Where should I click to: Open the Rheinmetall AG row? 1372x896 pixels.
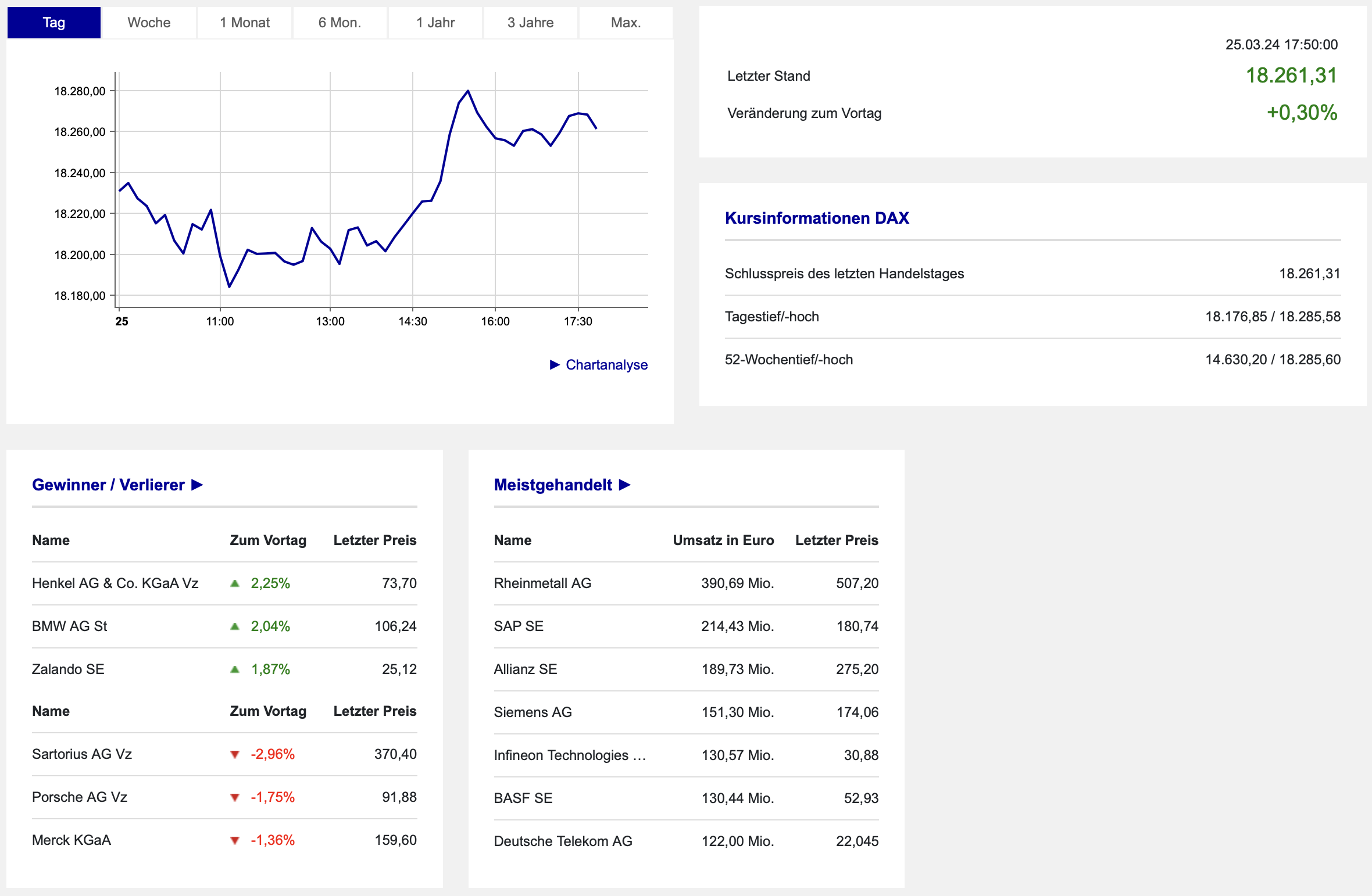[x=542, y=583]
